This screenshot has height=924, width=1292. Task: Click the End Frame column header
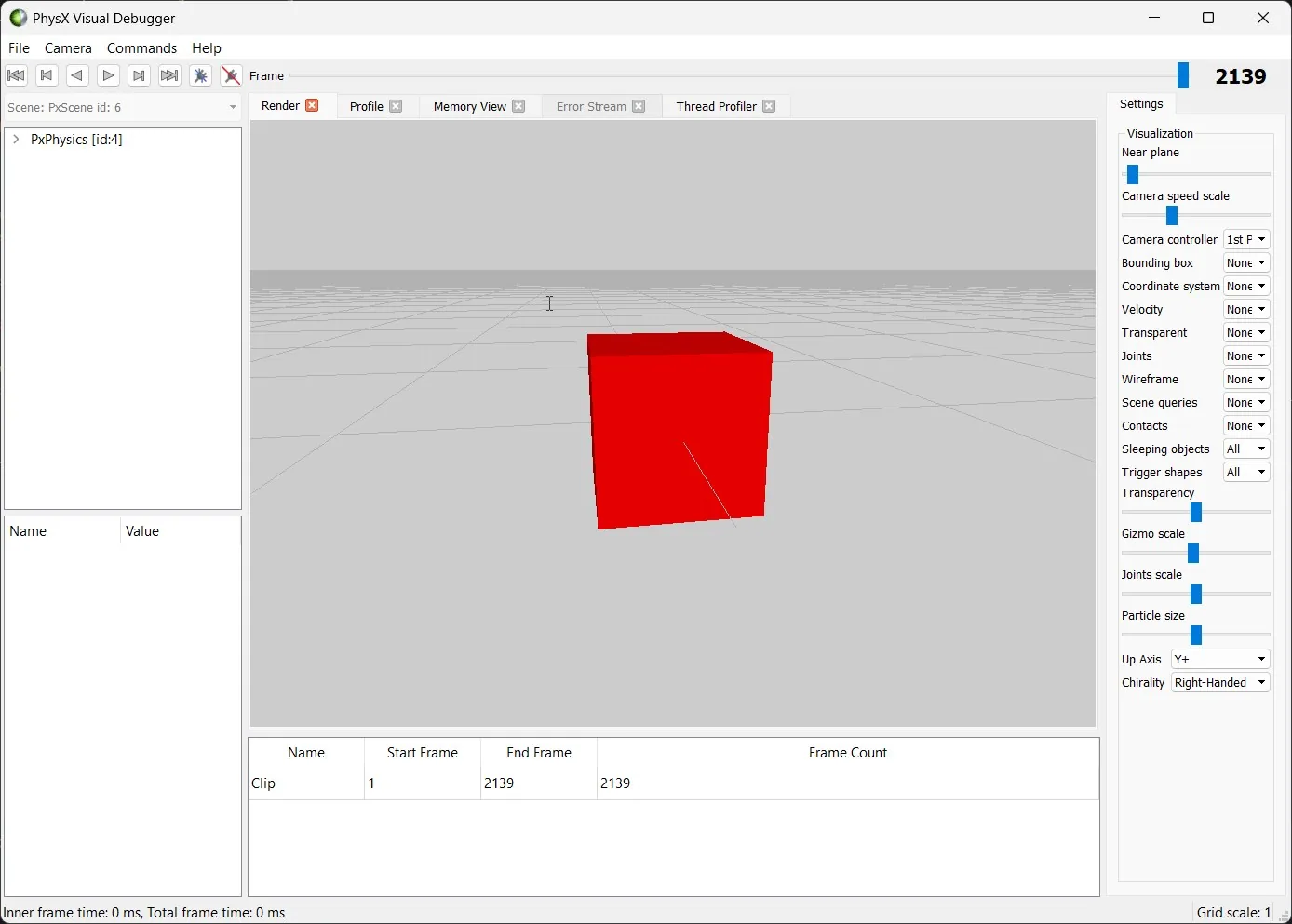[539, 753]
